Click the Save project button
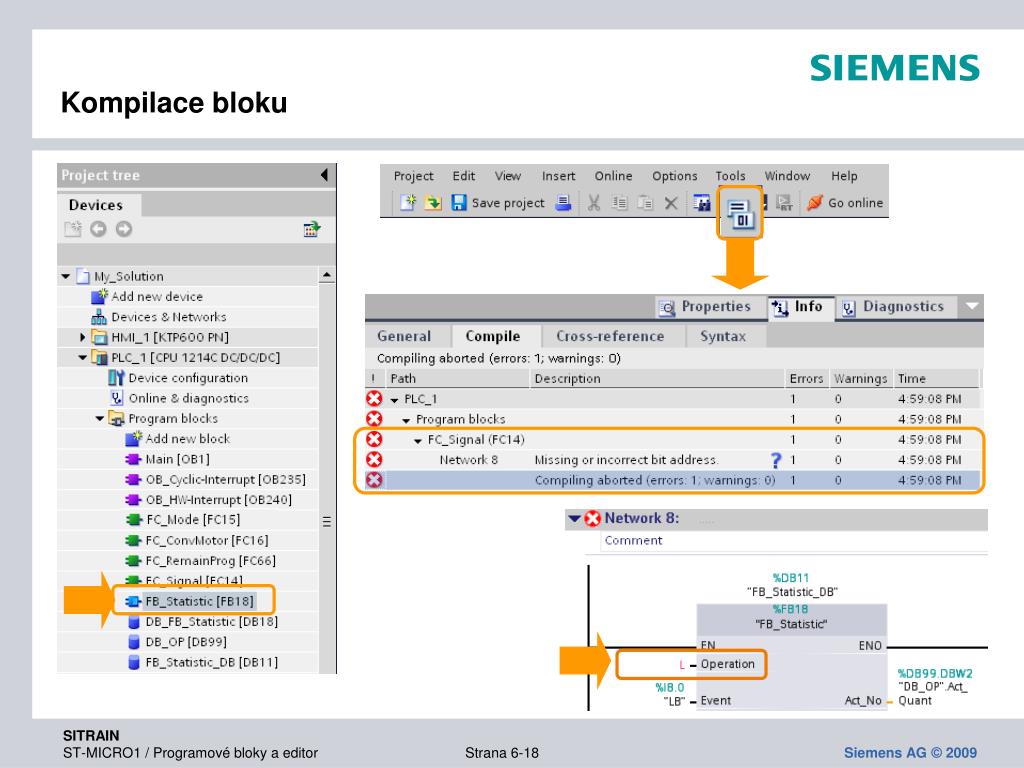 (498, 203)
